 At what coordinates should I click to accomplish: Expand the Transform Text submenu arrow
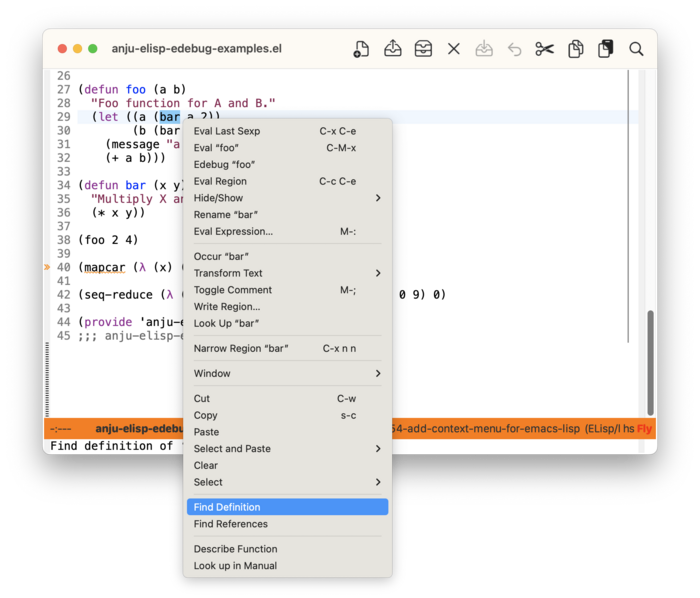pyautogui.click(x=378, y=273)
